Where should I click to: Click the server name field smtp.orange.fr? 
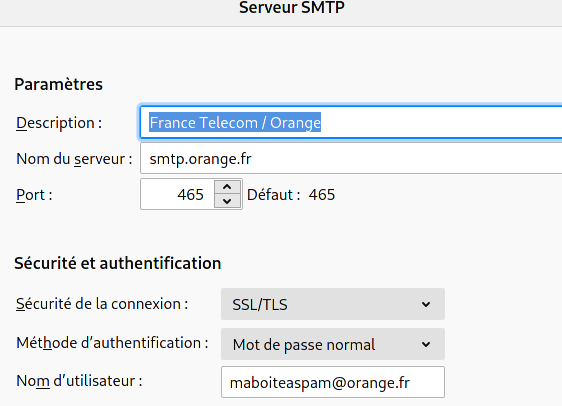[x=351, y=158]
